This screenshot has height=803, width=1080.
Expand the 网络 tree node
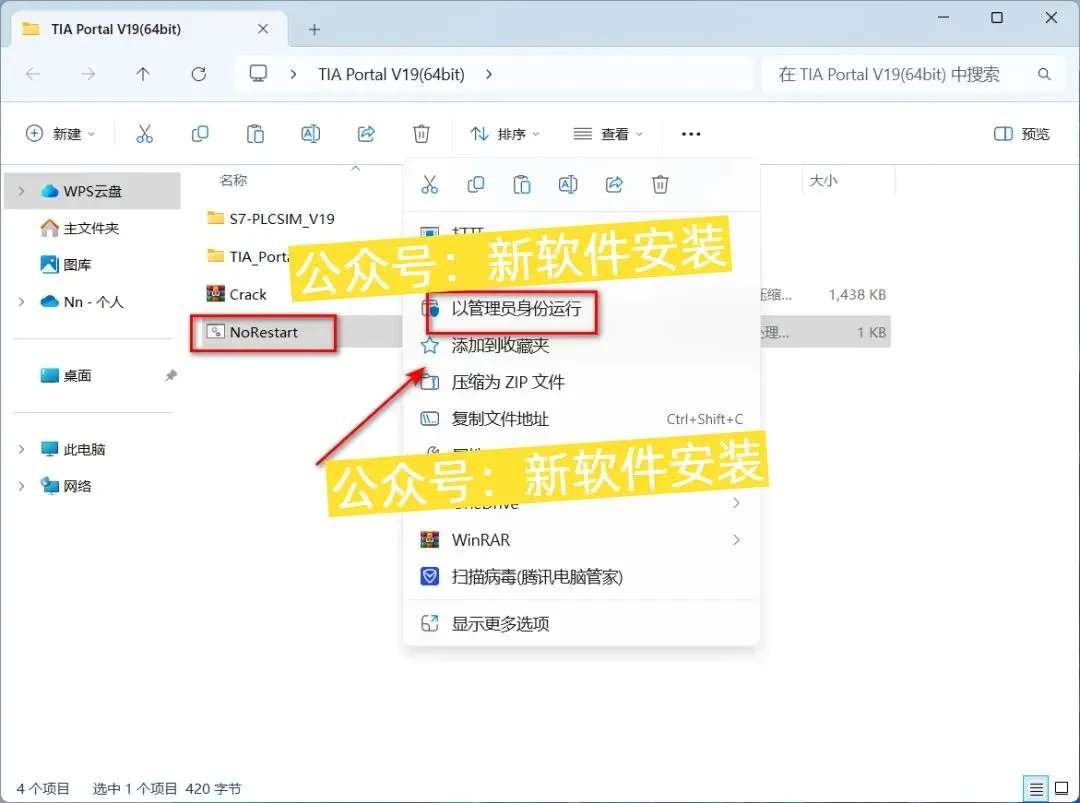(21, 486)
